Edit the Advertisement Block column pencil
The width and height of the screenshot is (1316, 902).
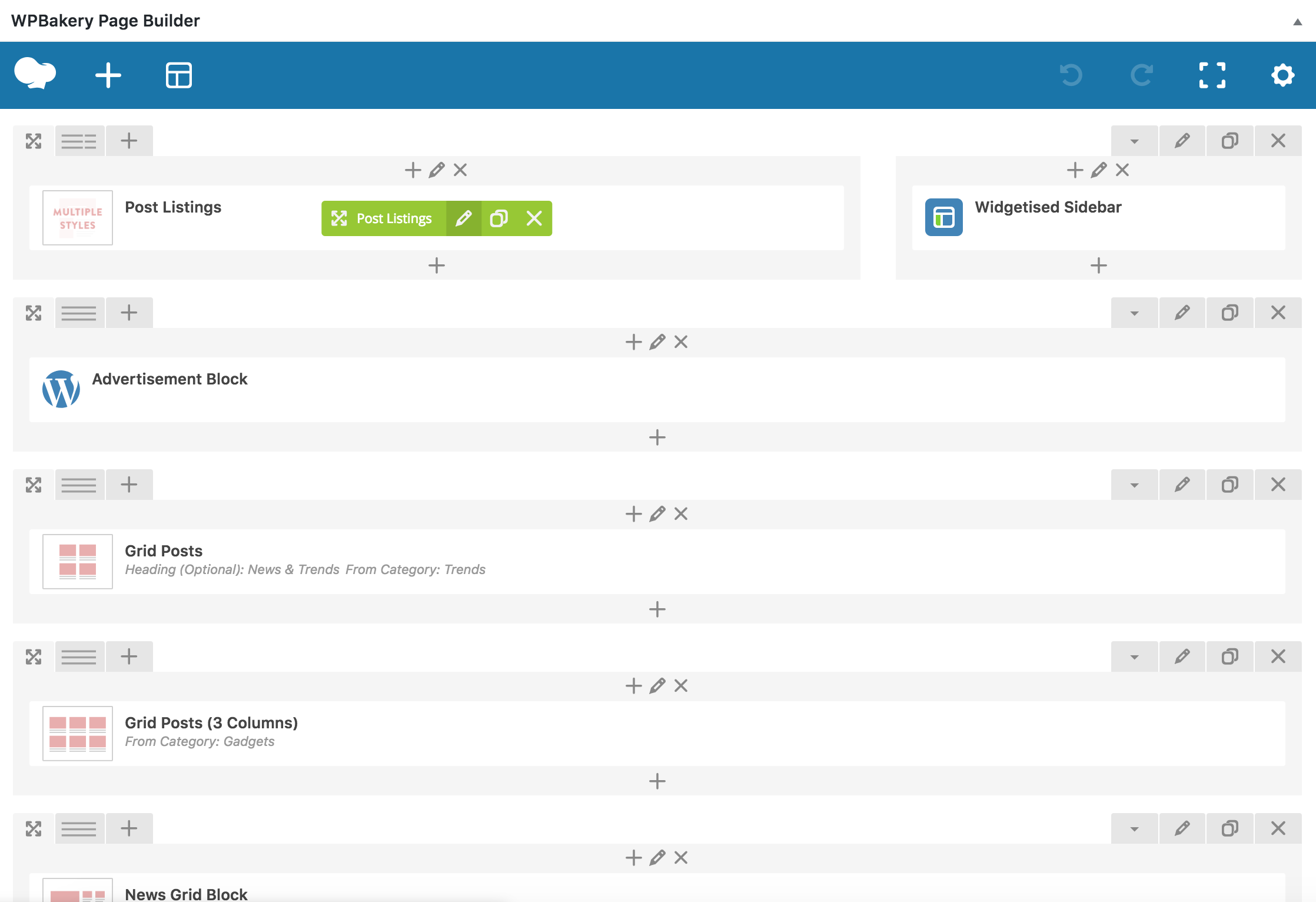657,342
